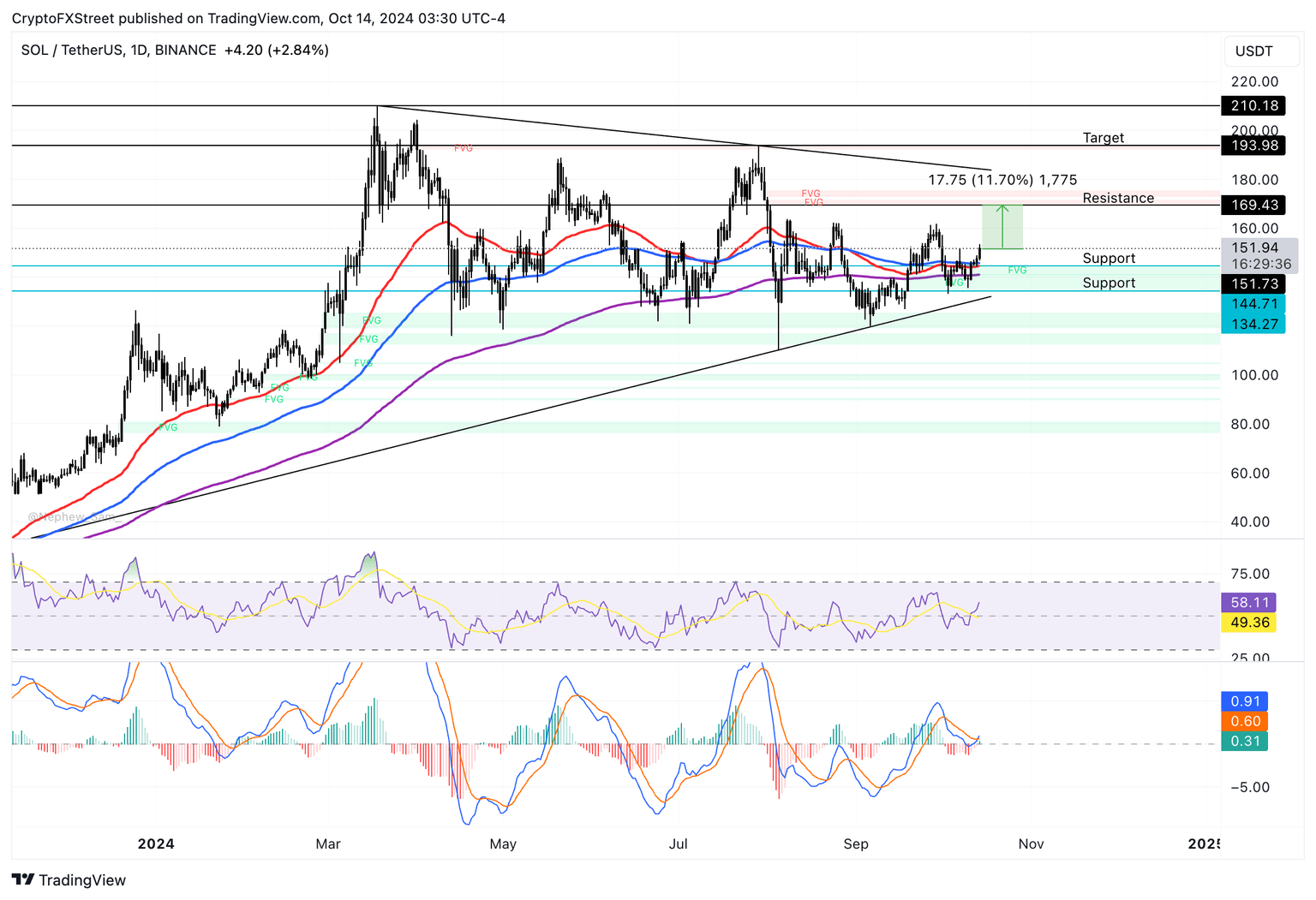1316x900 pixels.
Task: Click the RSI 58.11 value label
Action: (1248, 603)
